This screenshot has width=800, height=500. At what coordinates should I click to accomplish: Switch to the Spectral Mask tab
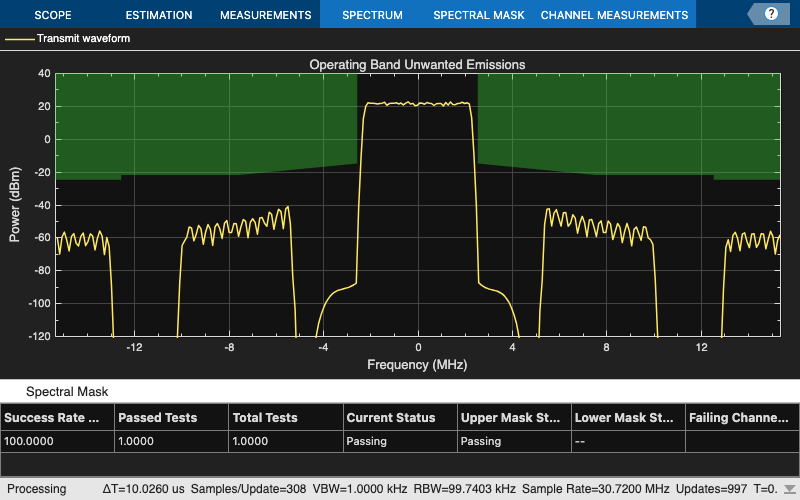pos(479,15)
